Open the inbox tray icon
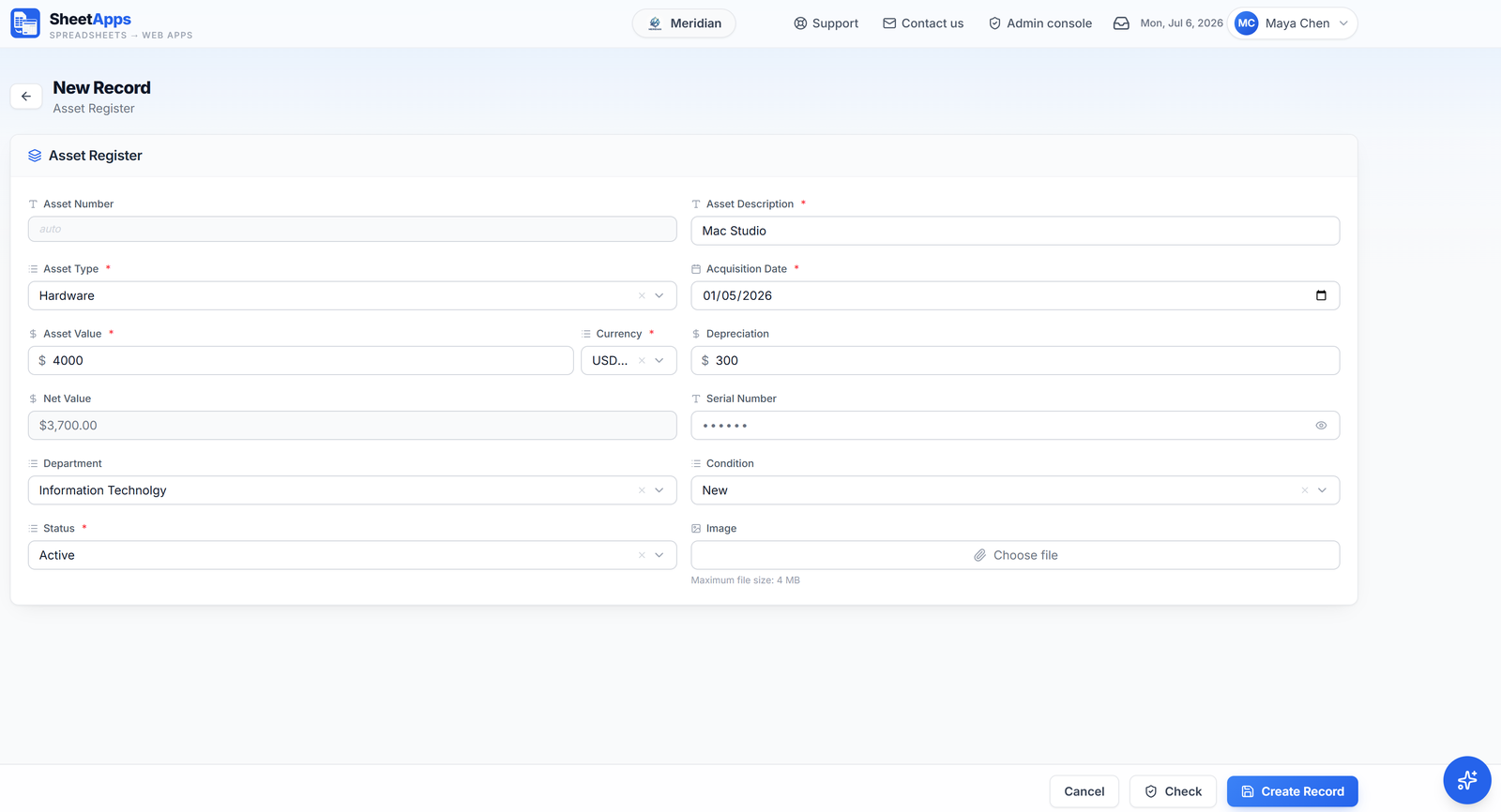 1121,23
